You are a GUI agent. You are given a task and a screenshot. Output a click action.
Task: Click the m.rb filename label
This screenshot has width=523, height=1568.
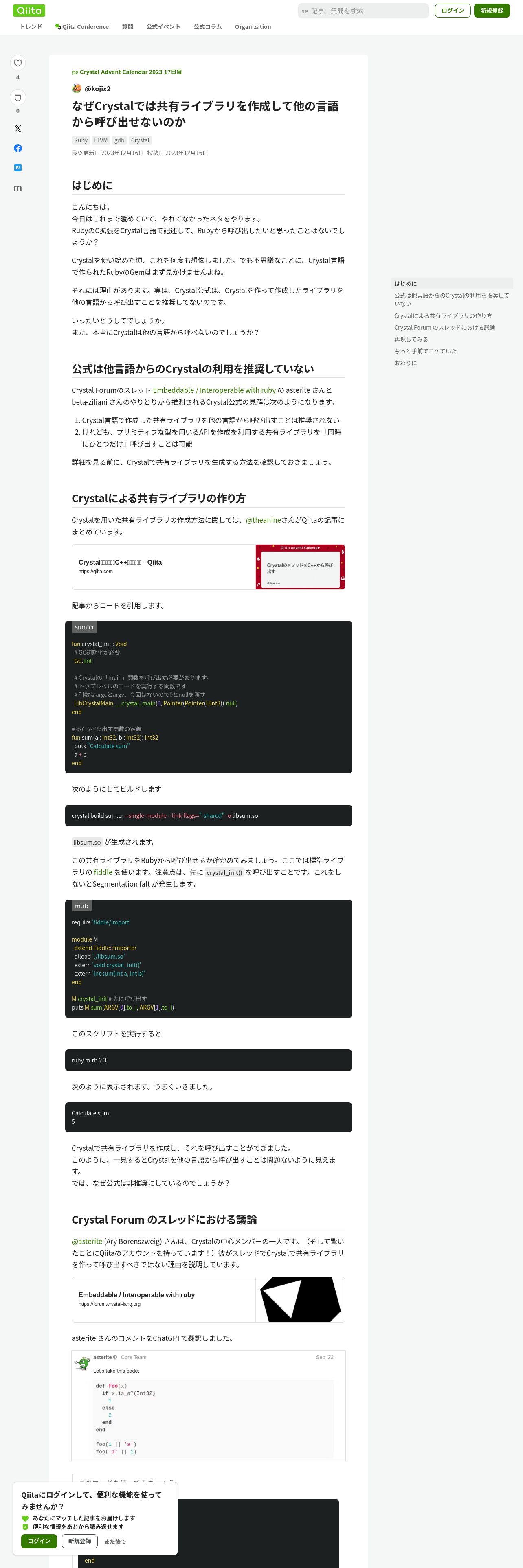pos(81,906)
